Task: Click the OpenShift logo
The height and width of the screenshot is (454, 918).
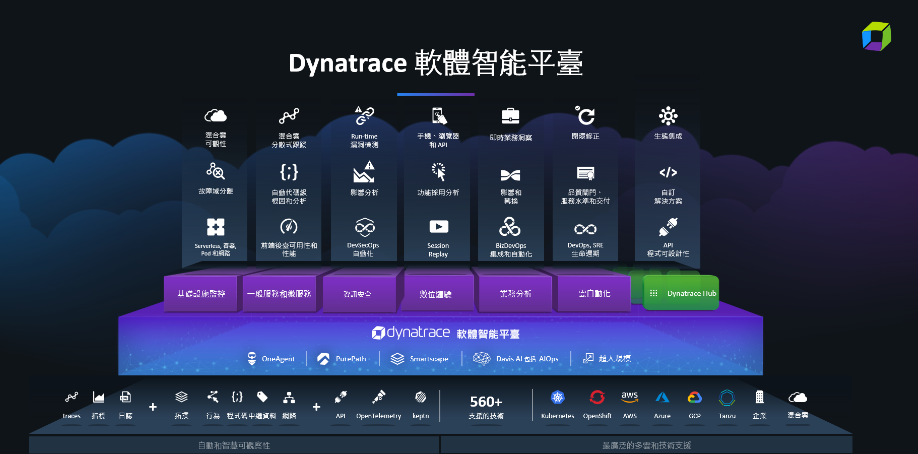Action: point(597,397)
